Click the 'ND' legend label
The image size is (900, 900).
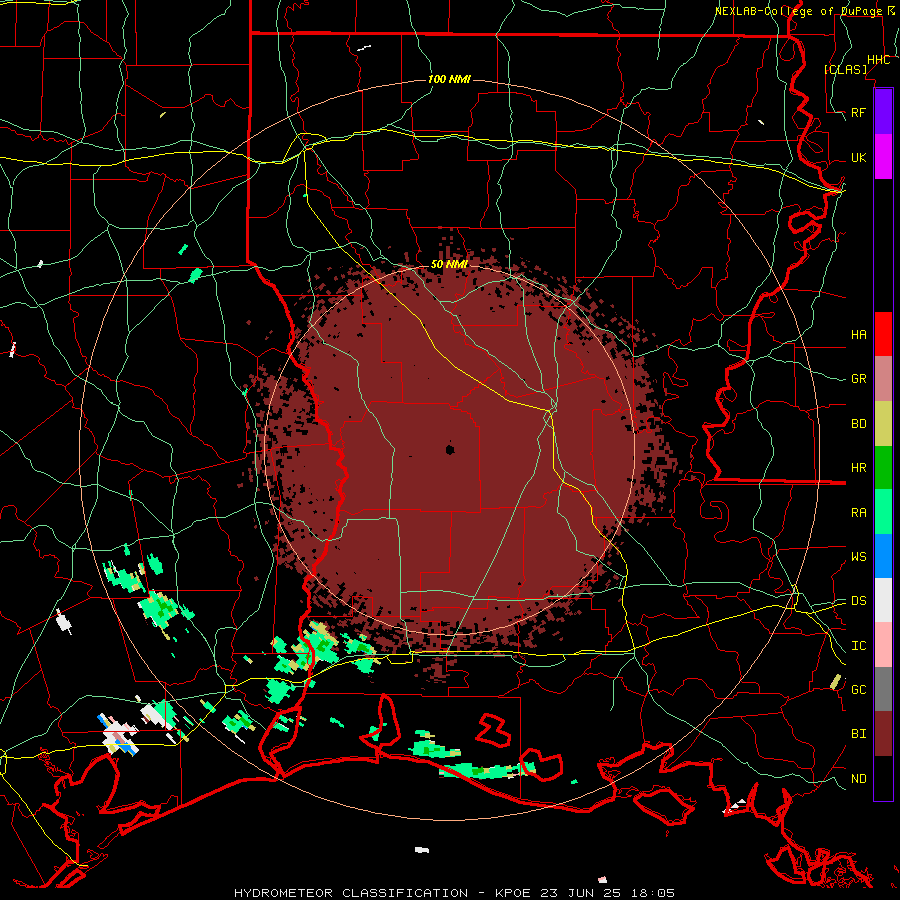(x=858, y=779)
